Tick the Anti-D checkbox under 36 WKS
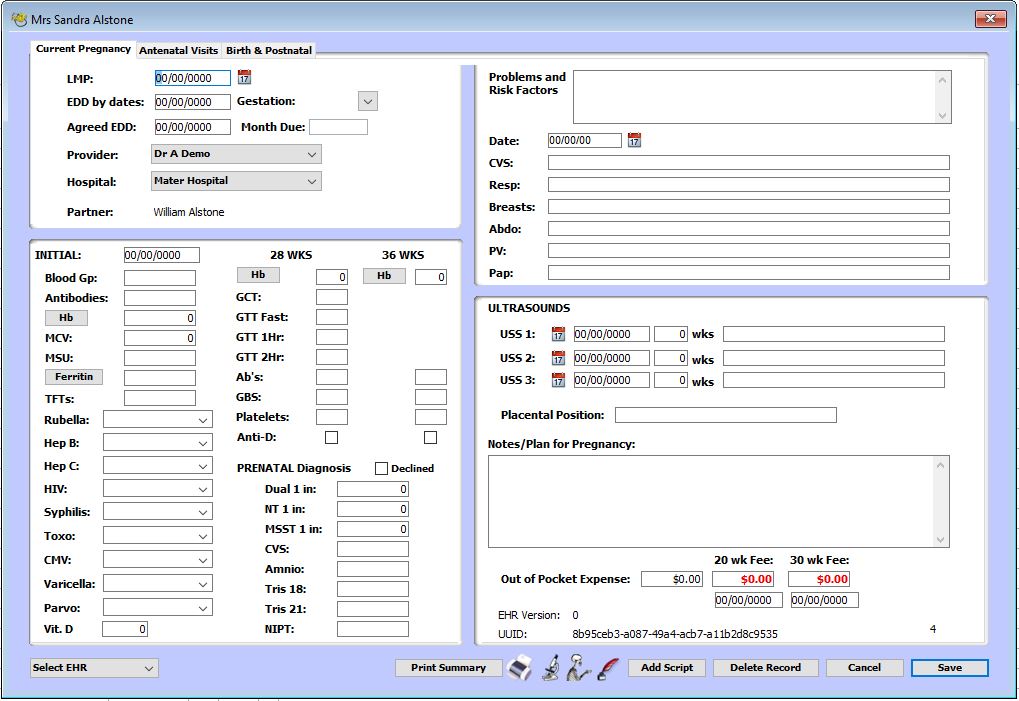 click(431, 437)
